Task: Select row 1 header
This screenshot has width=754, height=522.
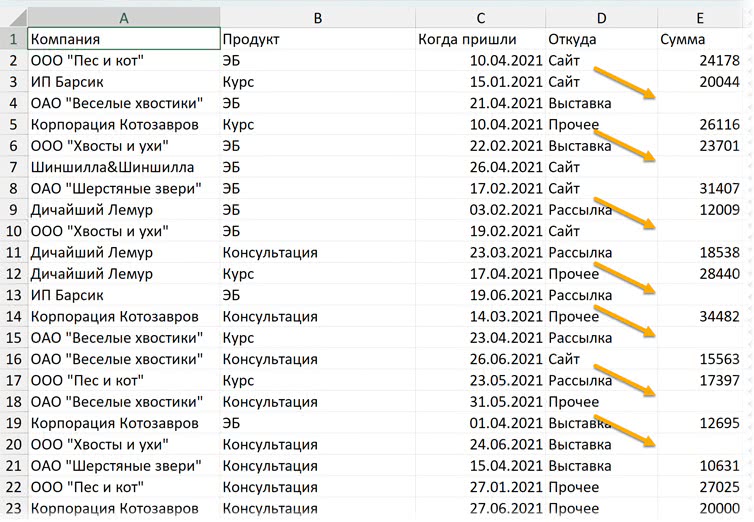Action: click(13, 39)
